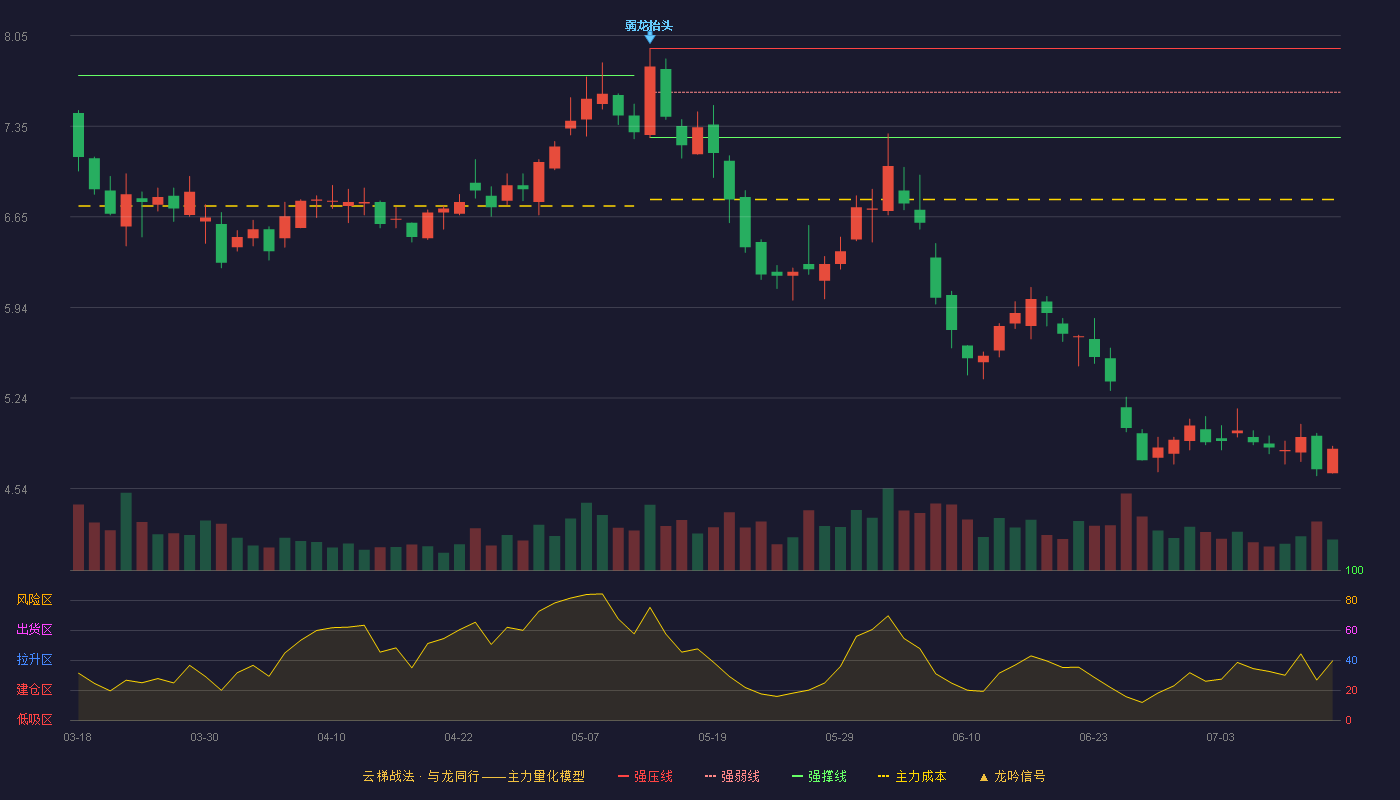Click the 低吸区 zone label
This screenshot has height=800, width=1400.
(x=34, y=719)
